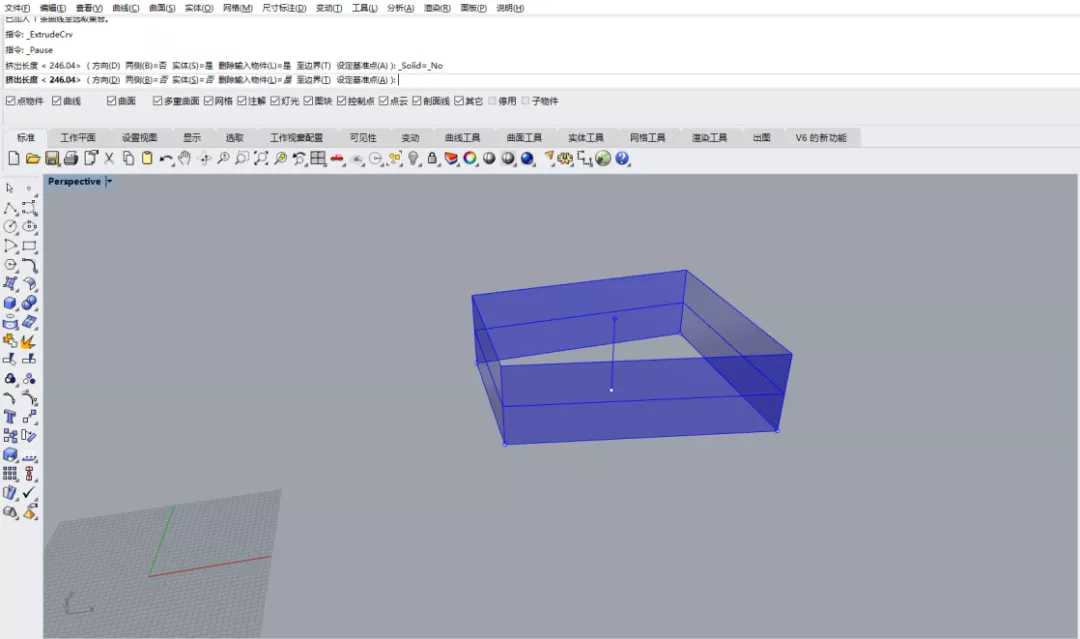
Task: Click the Open file folder icon
Action: pos(32,158)
